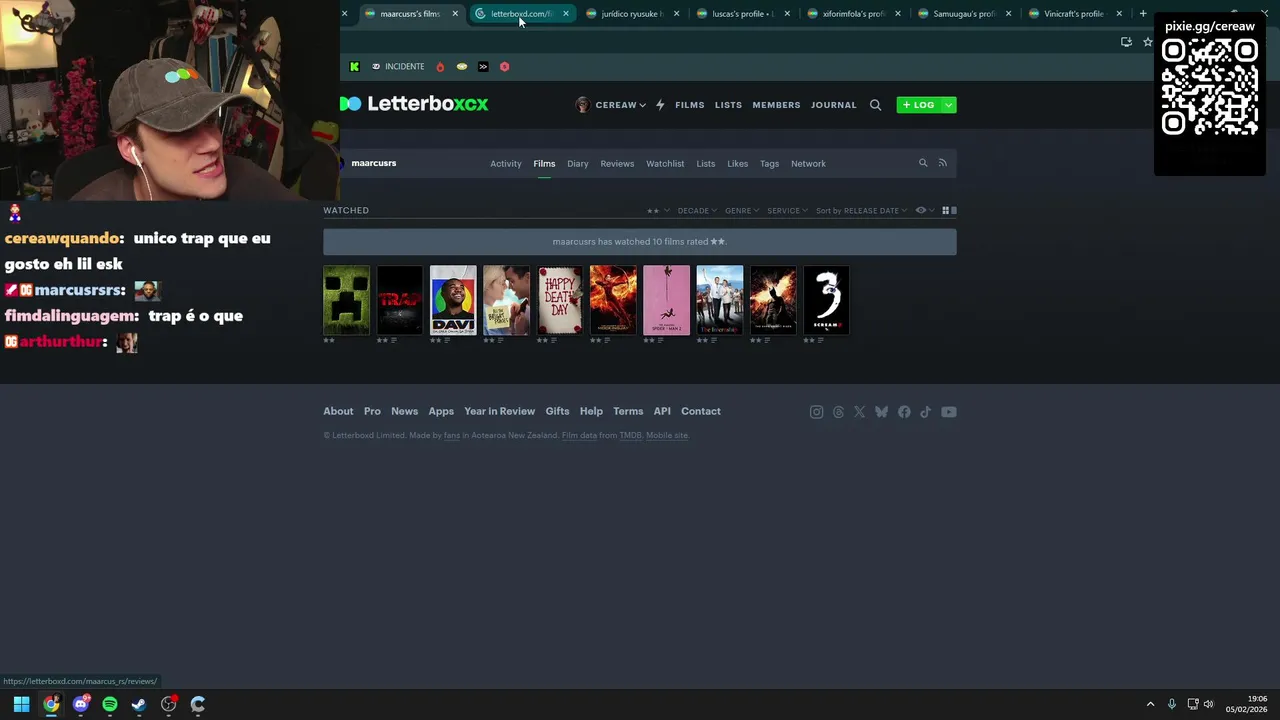The image size is (1280, 720).
Task: Open the maarcusrs profile name link
Action: (373, 163)
